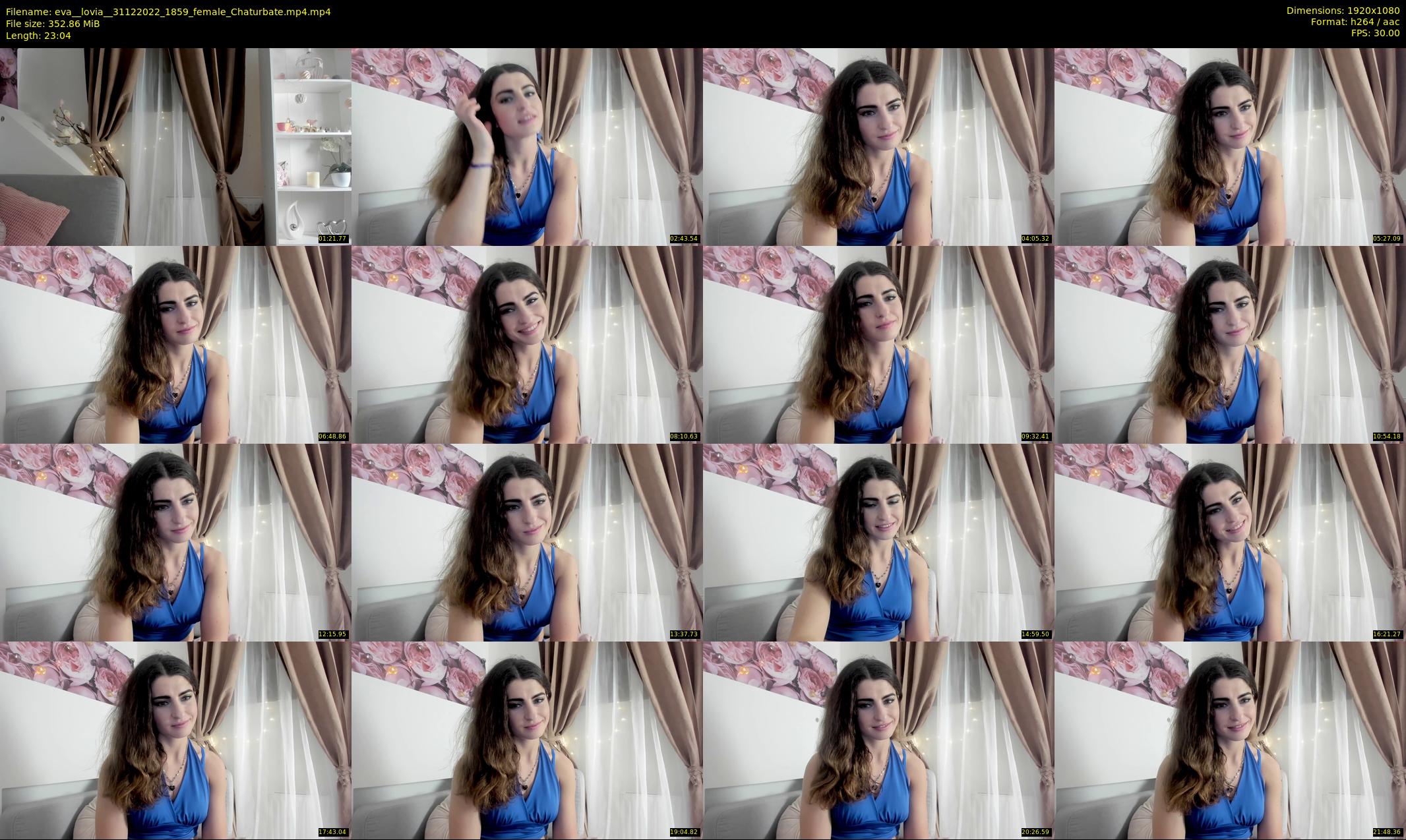The width and height of the screenshot is (1406, 840).
Task: Select the thumbnail stamped 17:43.04
Action: tap(175, 740)
